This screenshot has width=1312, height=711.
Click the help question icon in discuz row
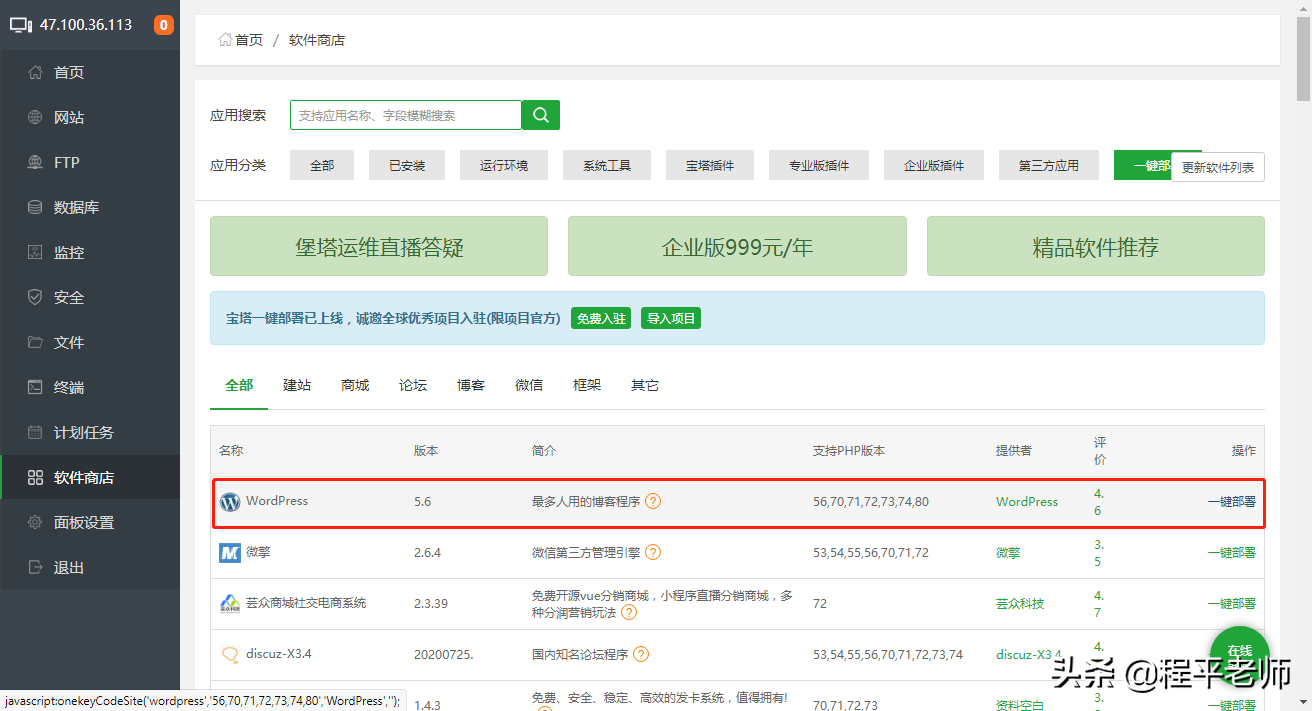tap(641, 654)
